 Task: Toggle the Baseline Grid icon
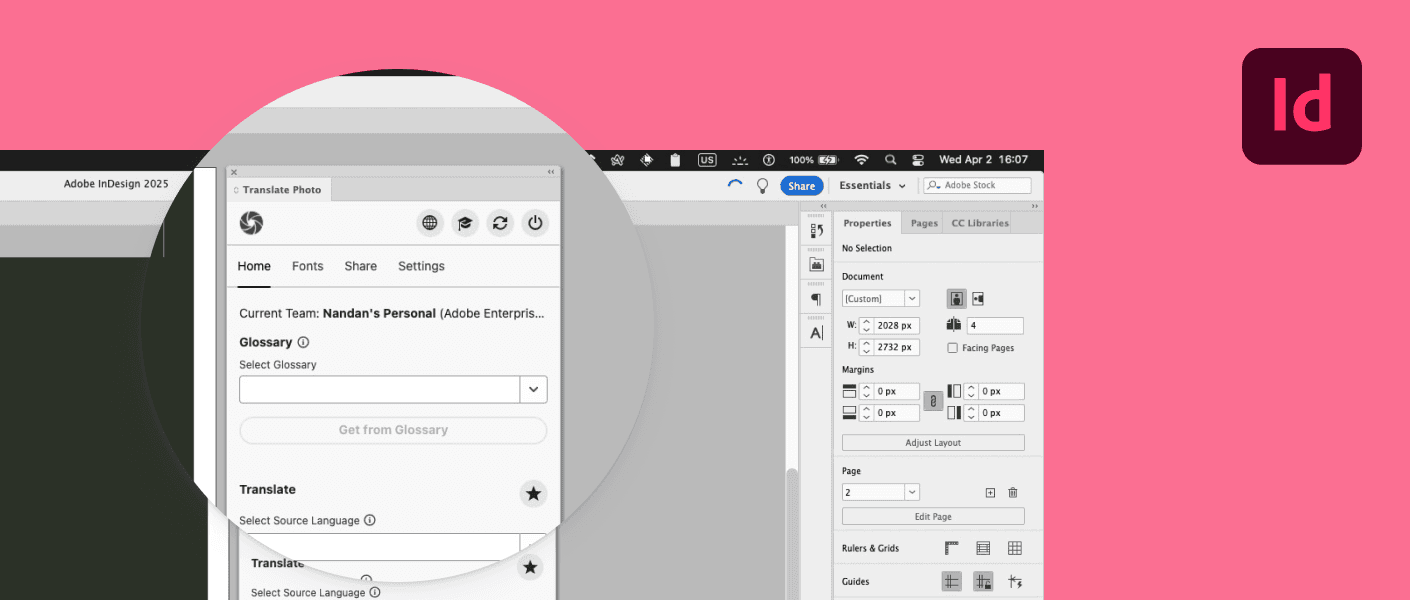983,548
